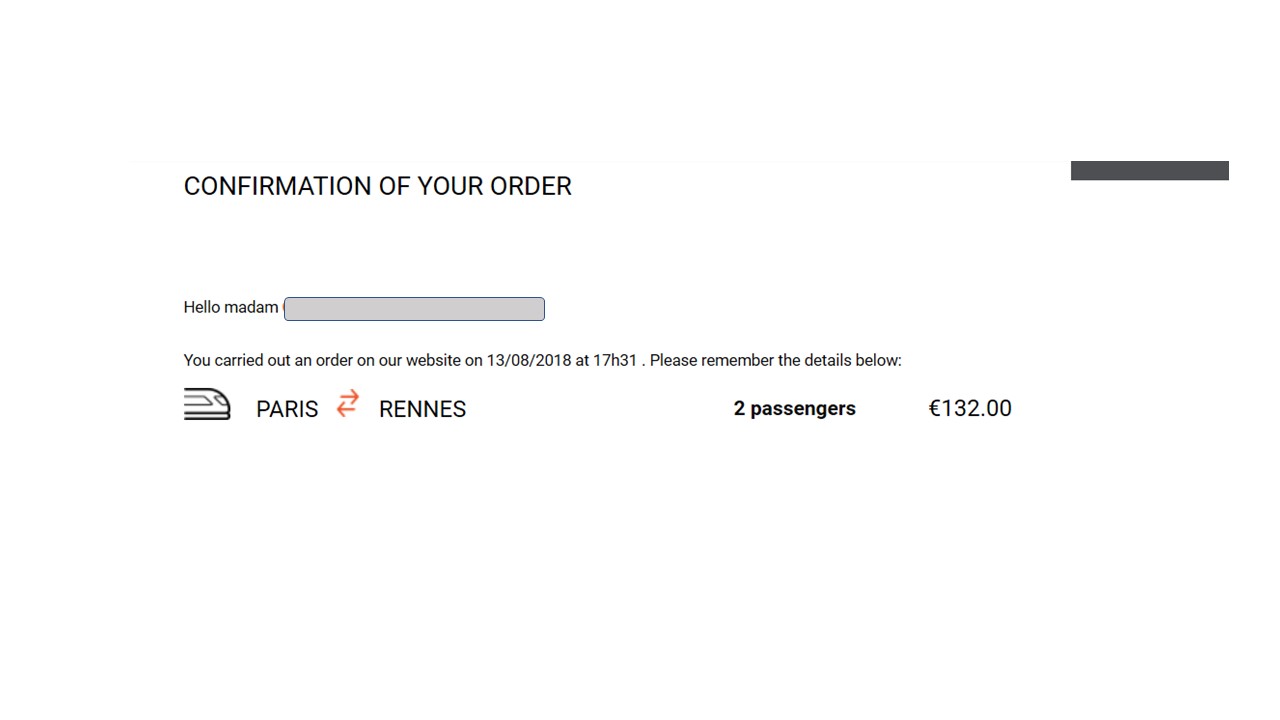This screenshot has width=1280, height=720.
Task: Click the word 'madam' in the greeting
Action: 251,307
